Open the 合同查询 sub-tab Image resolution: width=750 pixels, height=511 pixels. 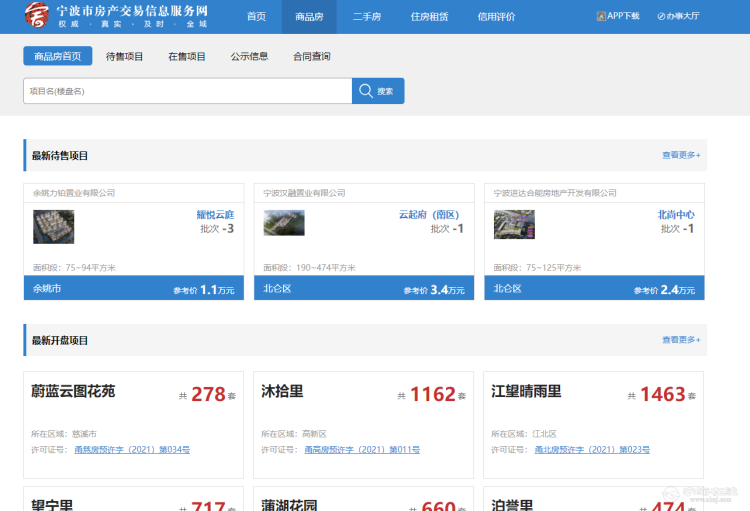311,56
